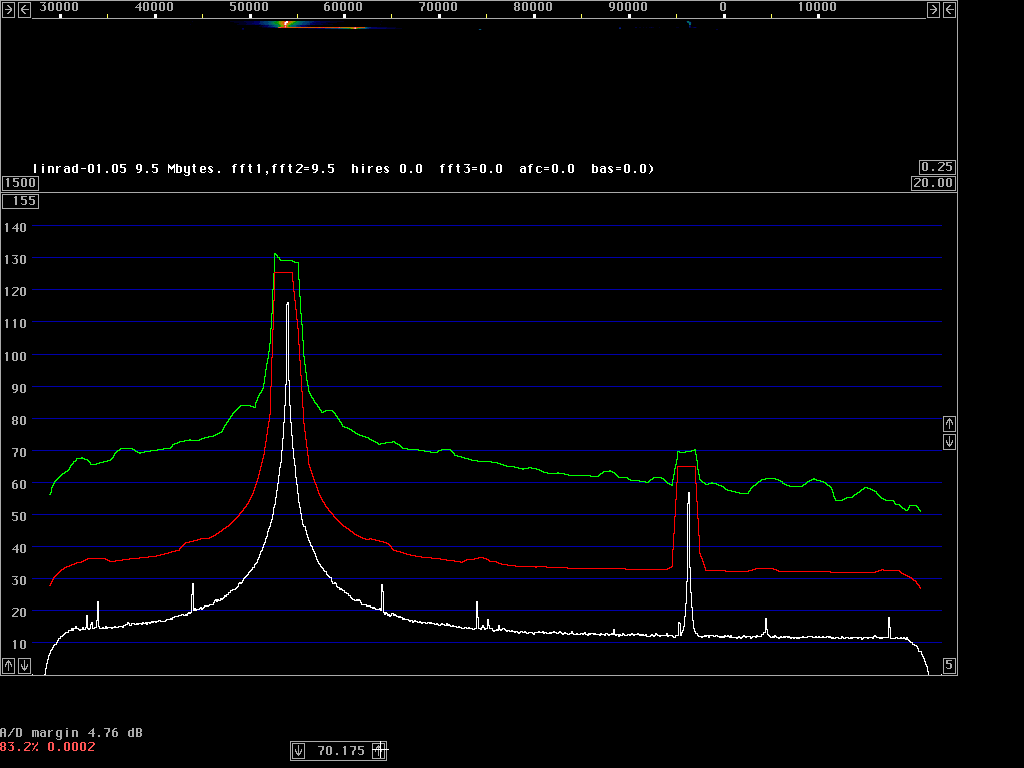Click the 1500 parameter box
1024x768 pixels.
pyautogui.click(x=20, y=183)
